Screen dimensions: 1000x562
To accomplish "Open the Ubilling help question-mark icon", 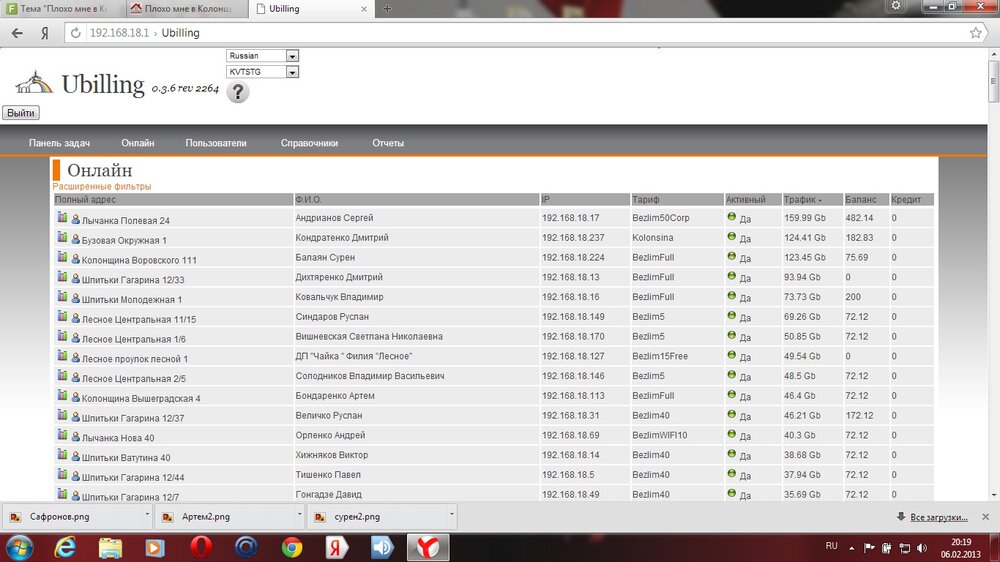I will pos(238,92).
